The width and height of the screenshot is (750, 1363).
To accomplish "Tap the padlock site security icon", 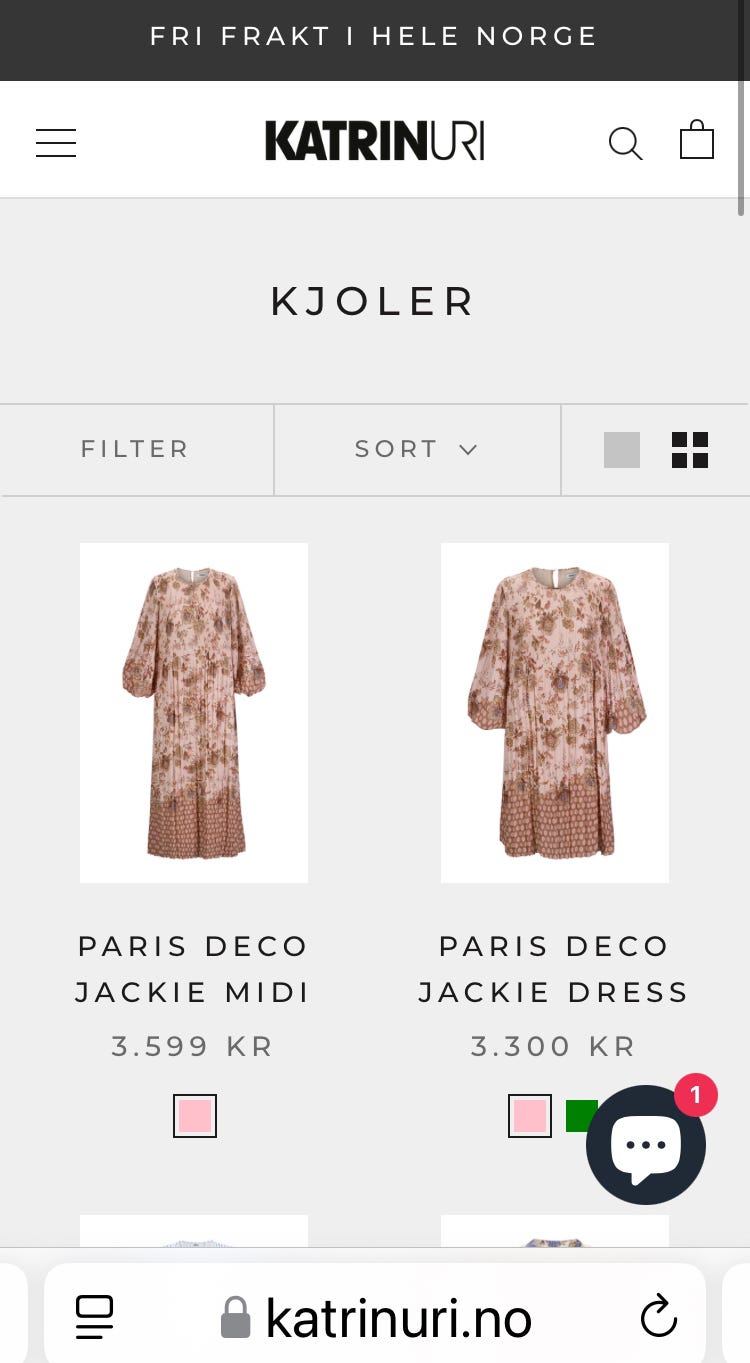I will (x=235, y=1317).
